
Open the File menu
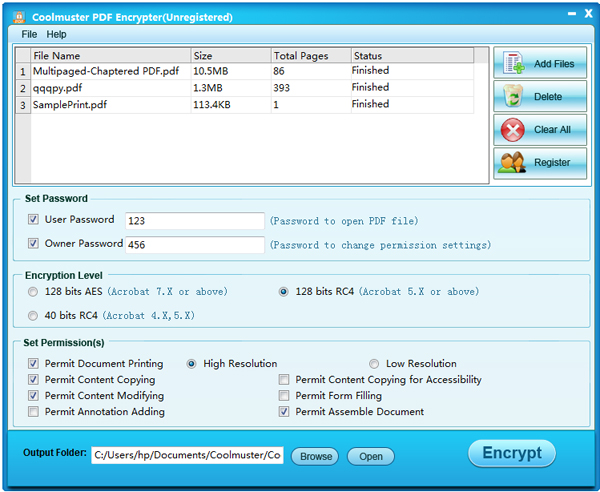(x=29, y=34)
